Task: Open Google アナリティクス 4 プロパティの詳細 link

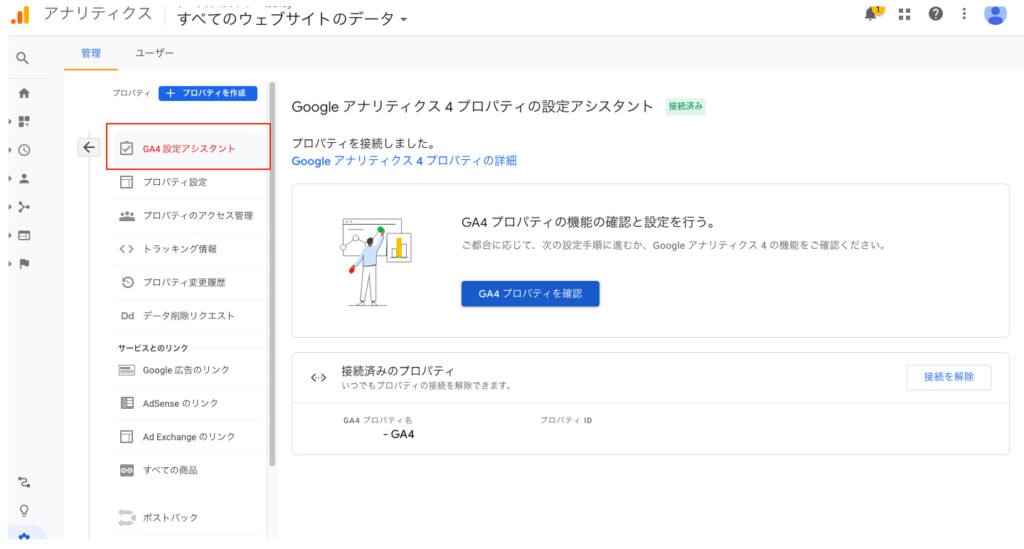Action: coord(404,161)
